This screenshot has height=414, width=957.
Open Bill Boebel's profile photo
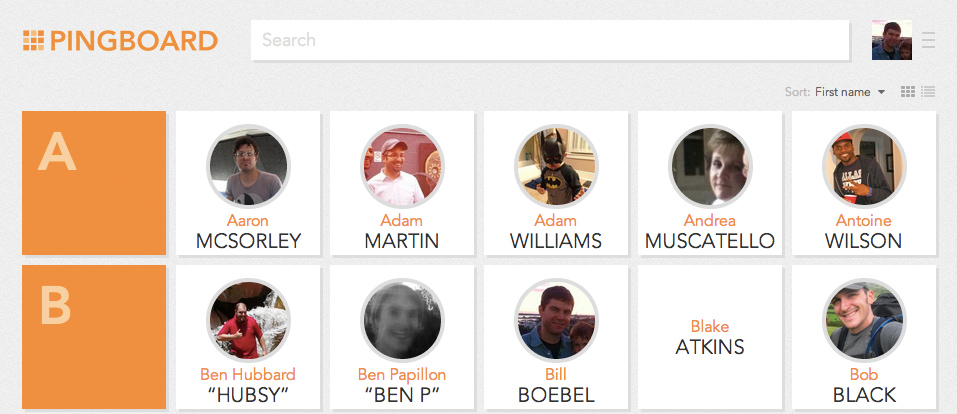(556, 320)
